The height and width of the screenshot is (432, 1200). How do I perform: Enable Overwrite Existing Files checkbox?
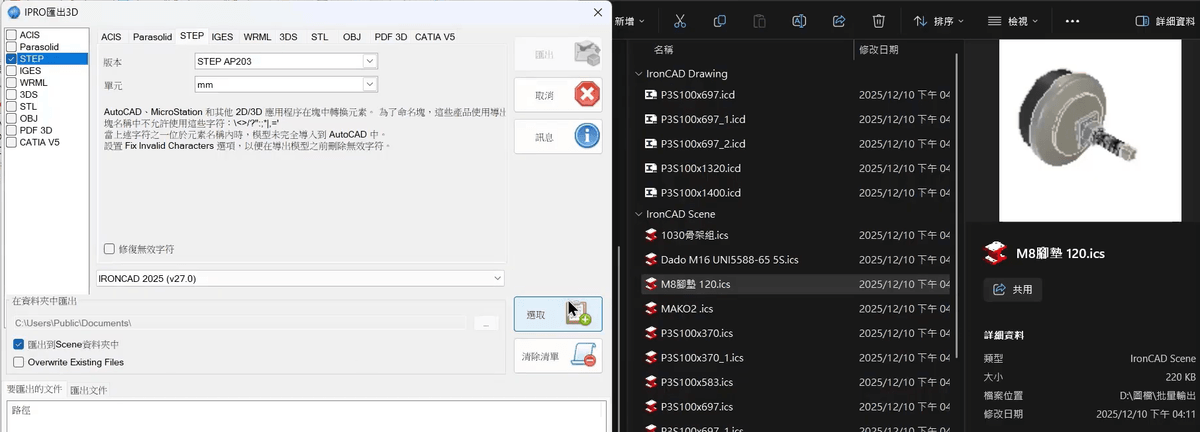(19, 362)
